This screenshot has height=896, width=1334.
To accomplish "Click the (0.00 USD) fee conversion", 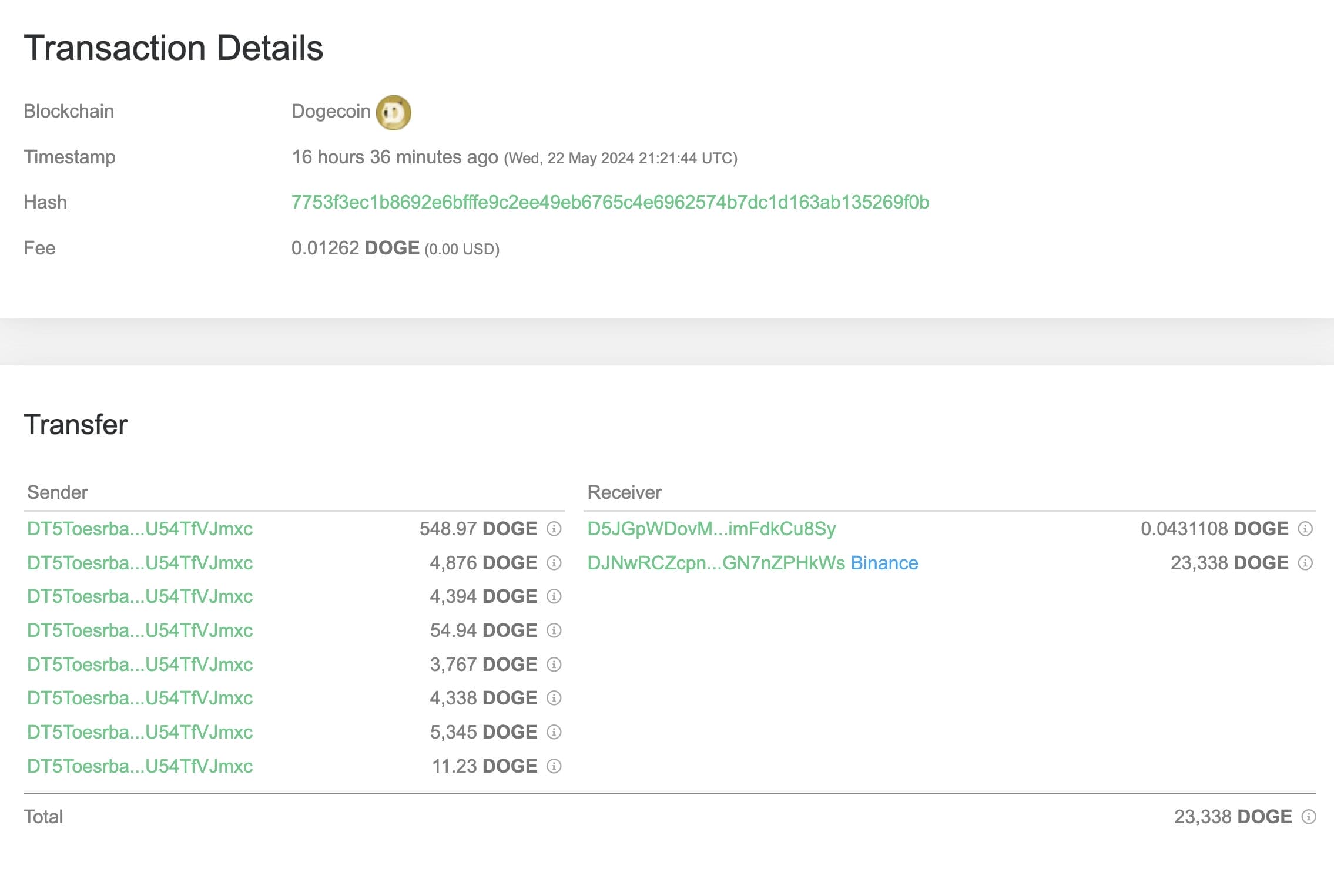I will (x=462, y=249).
